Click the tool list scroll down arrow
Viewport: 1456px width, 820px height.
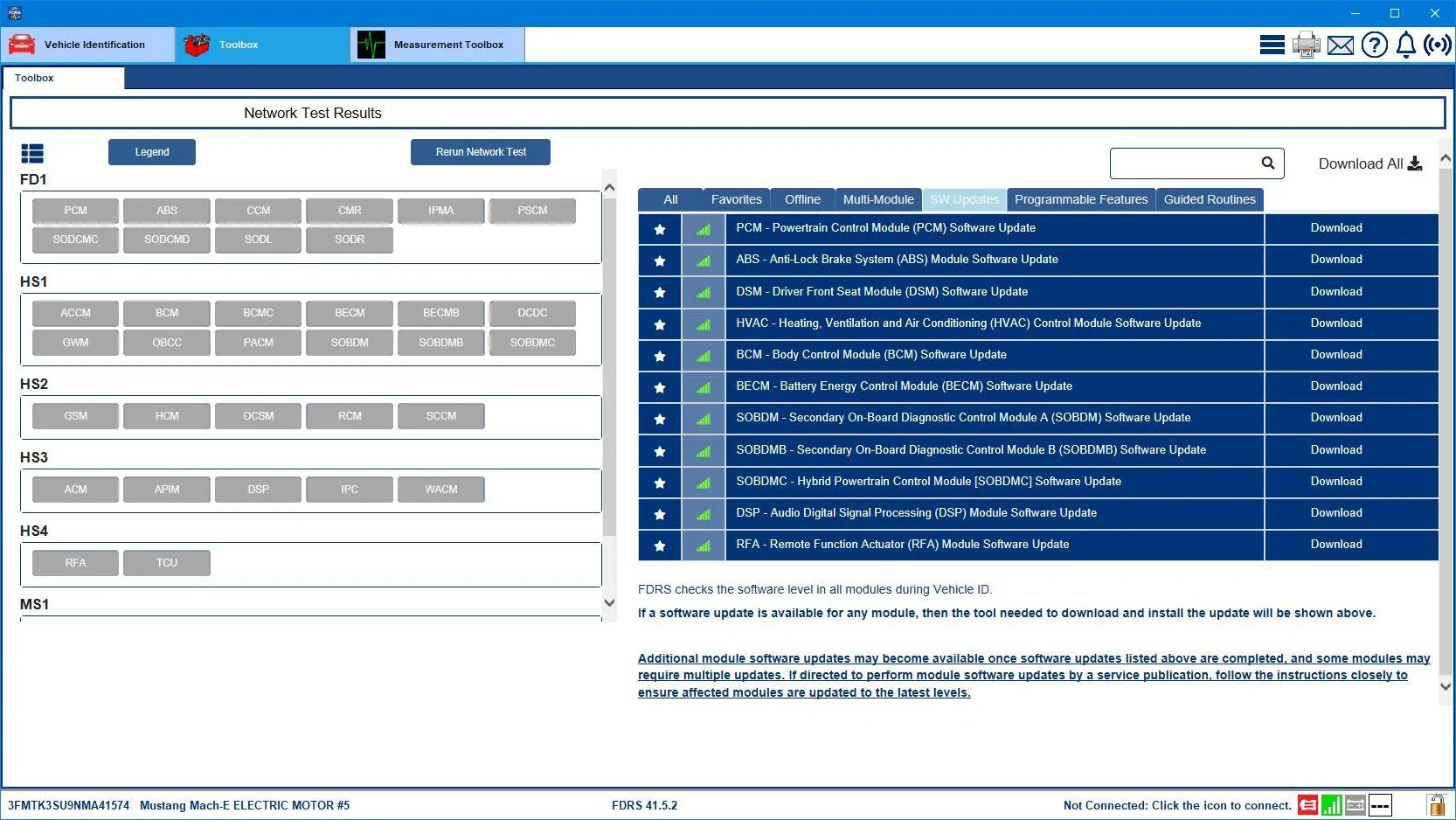pos(1446,686)
